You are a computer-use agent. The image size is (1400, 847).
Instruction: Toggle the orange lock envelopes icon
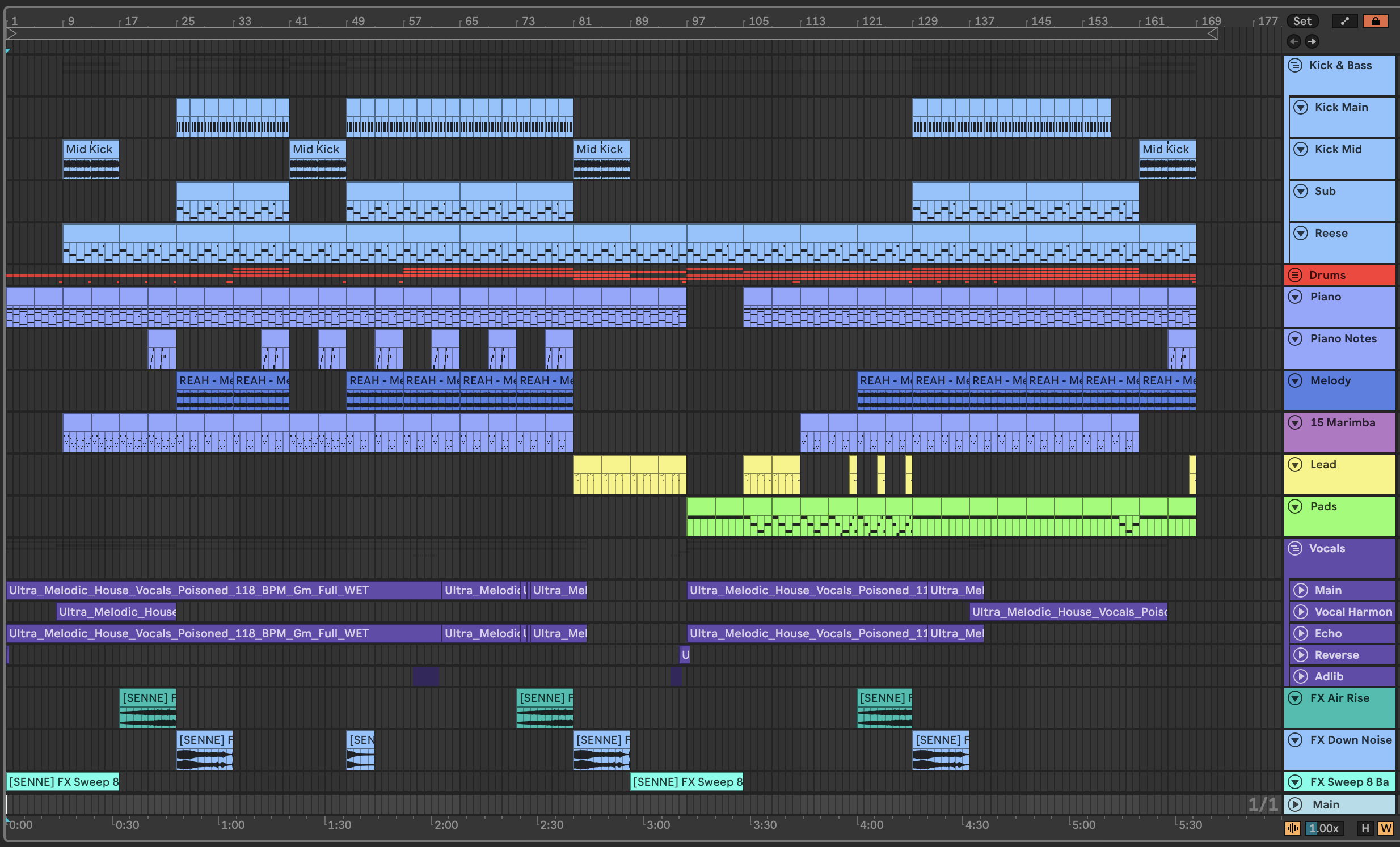(1375, 21)
